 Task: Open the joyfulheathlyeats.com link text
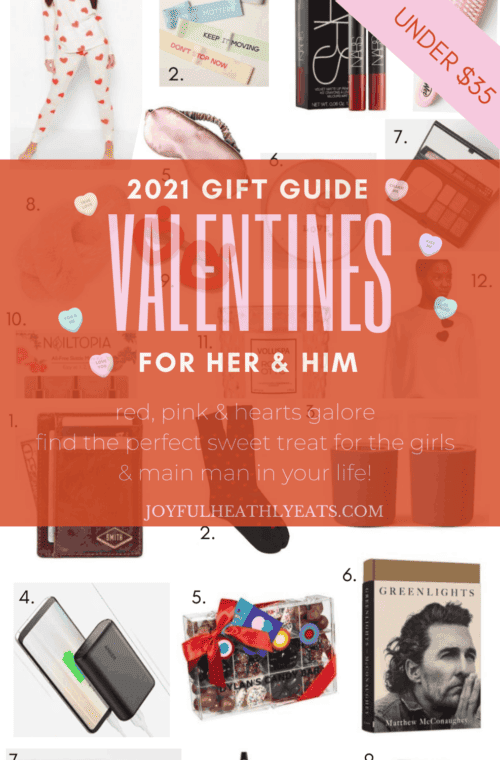[264, 511]
